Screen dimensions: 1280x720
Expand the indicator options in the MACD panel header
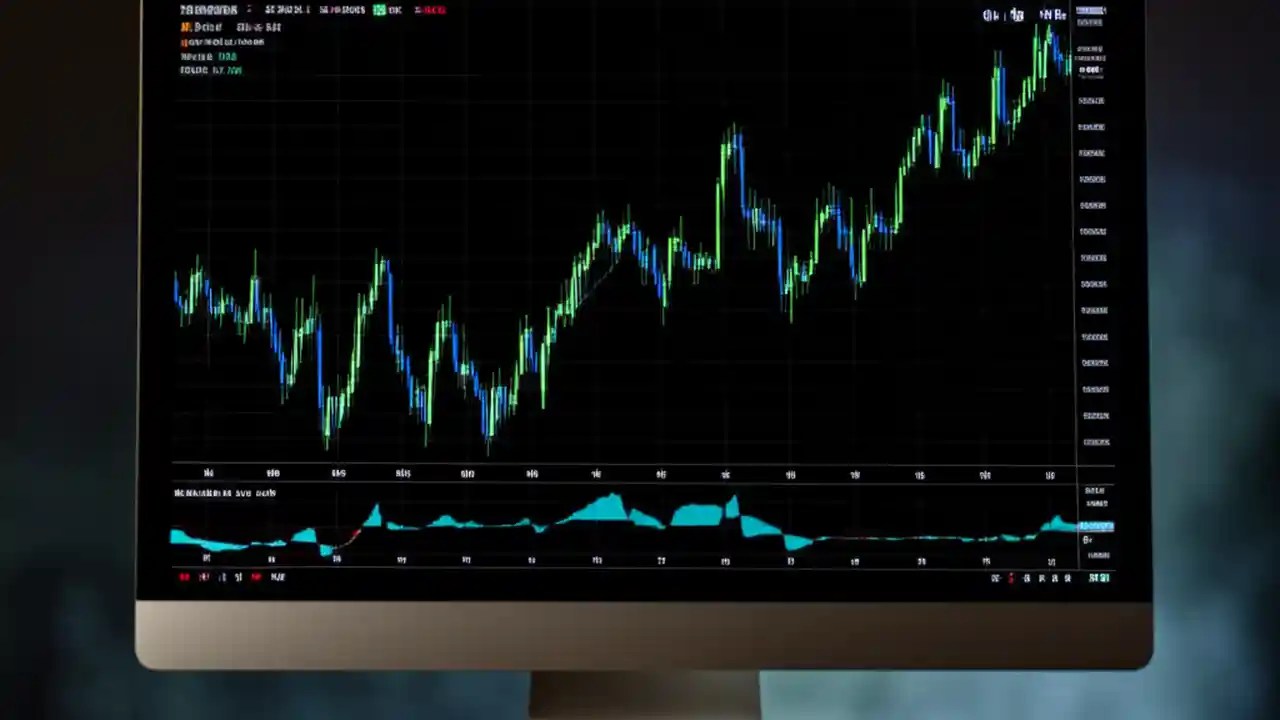[225, 492]
